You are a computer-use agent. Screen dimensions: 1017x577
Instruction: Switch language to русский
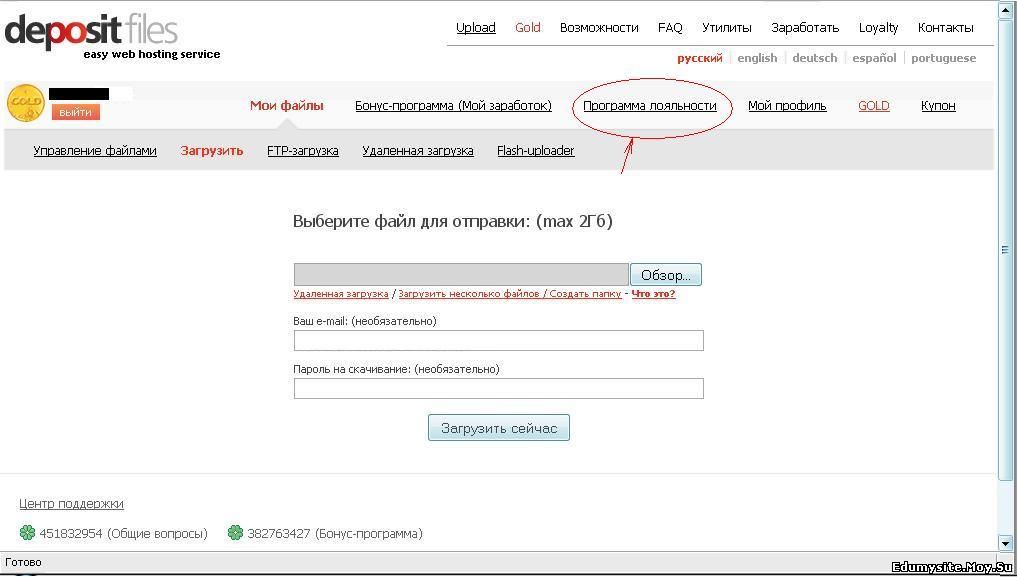700,58
